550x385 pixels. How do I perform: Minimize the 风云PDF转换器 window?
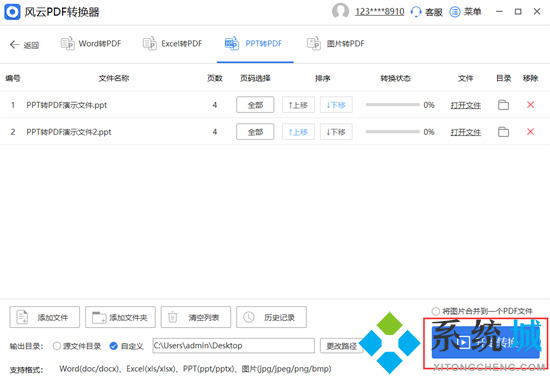point(499,12)
